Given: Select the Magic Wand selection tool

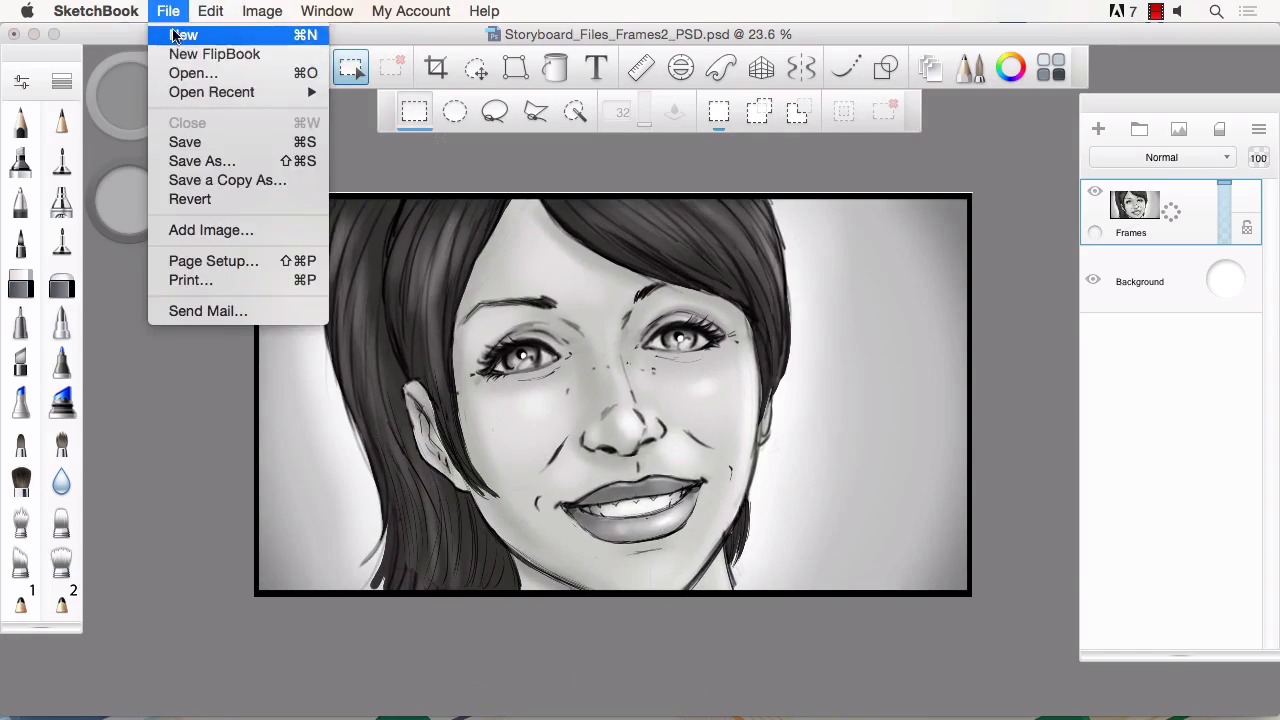Looking at the screenshot, I should [x=575, y=111].
